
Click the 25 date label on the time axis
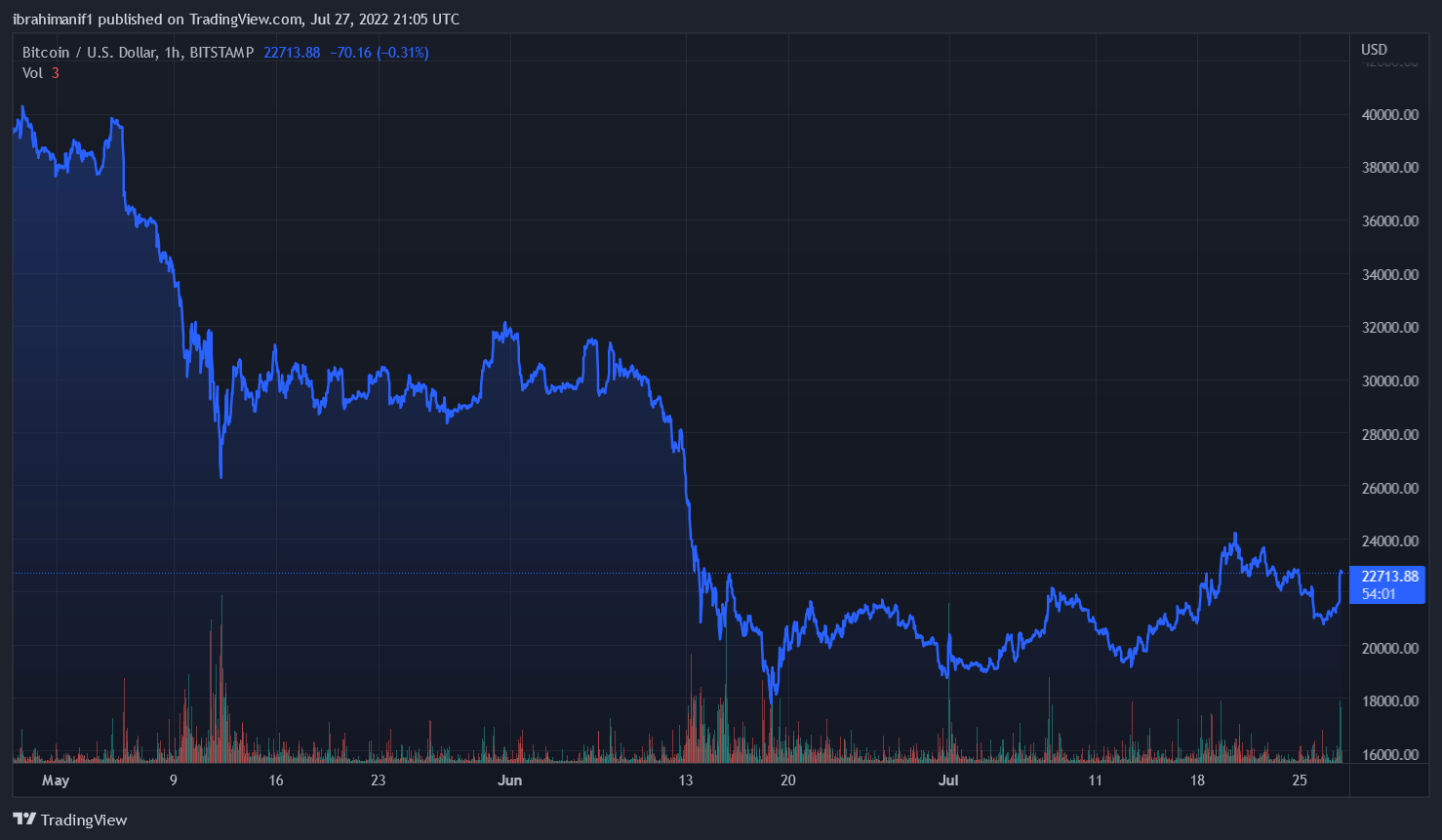[x=1300, y=780]
